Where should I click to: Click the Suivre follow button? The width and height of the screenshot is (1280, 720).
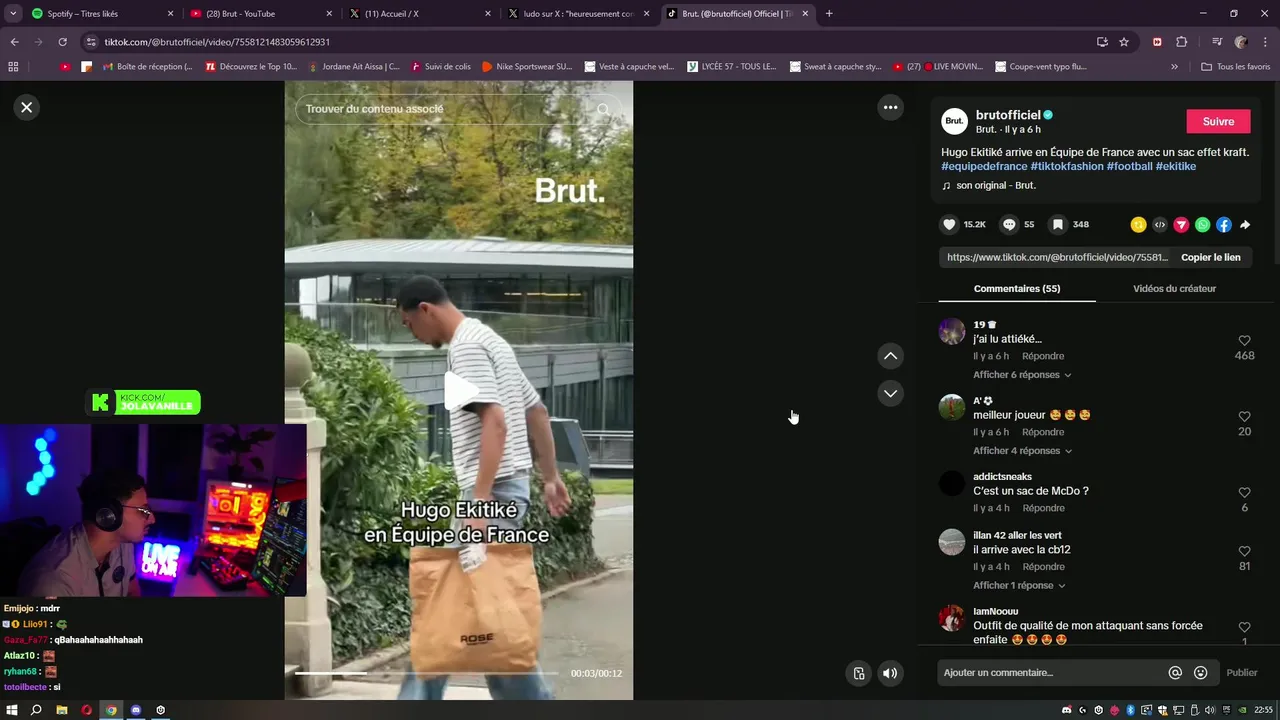1218,121
